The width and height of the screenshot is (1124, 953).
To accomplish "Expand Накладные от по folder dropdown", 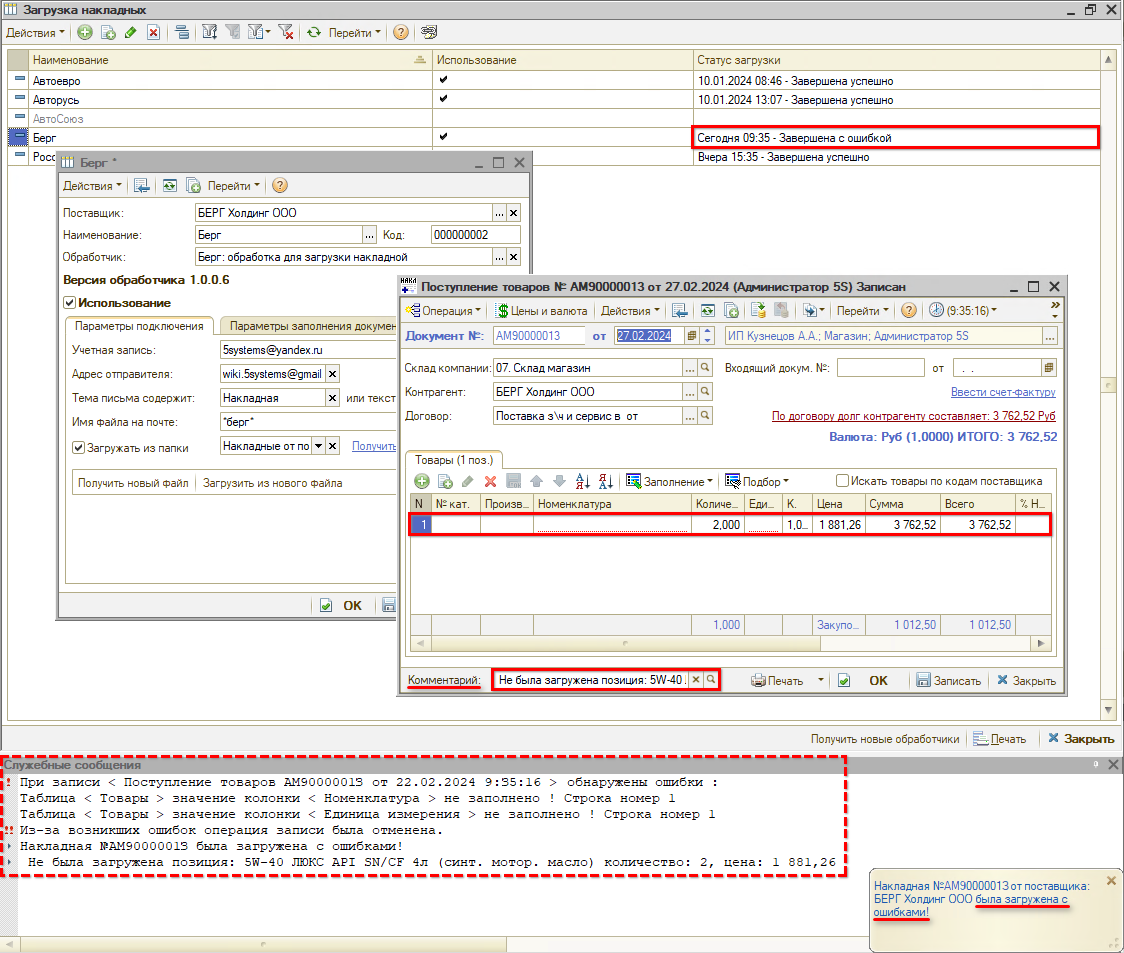I will click(x=318, y=446).
